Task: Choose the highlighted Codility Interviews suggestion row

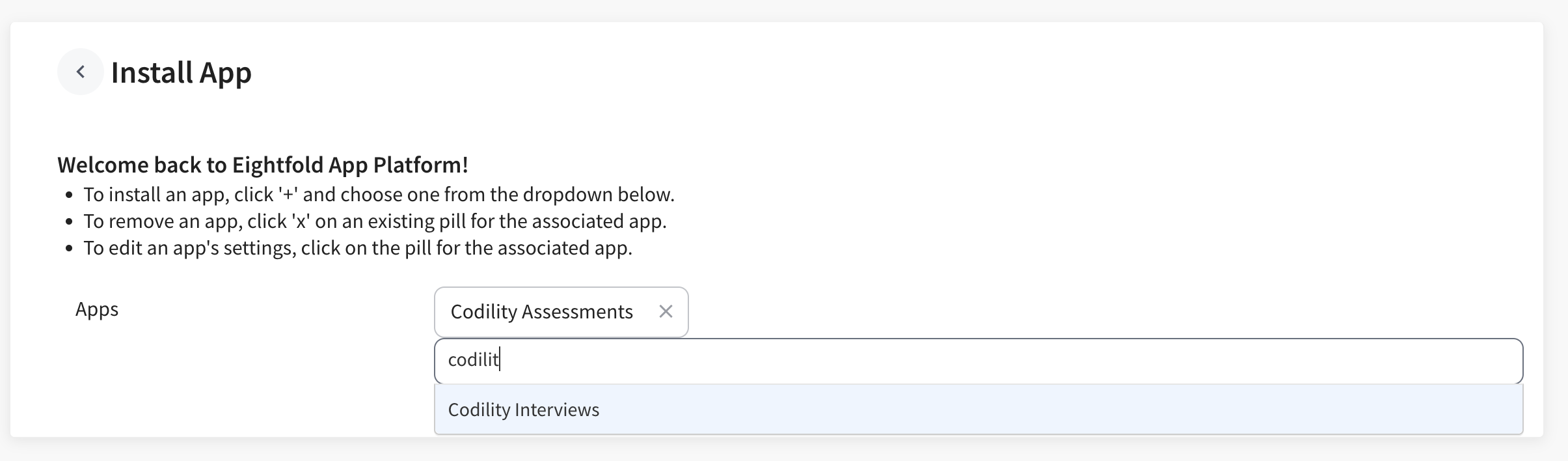Action: (979, 410)
